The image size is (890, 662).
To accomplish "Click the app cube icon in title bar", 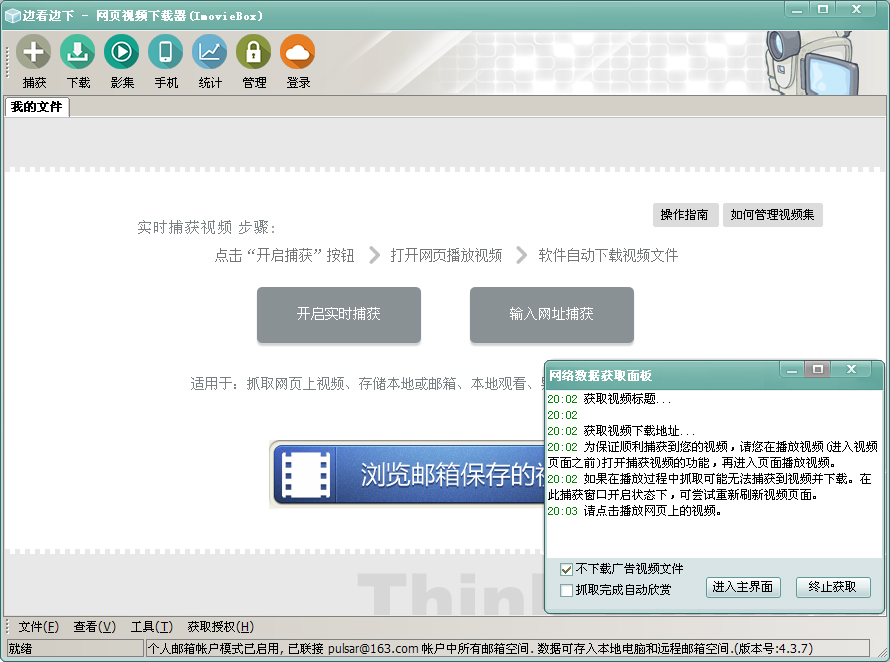I will (x=12, y=15).
